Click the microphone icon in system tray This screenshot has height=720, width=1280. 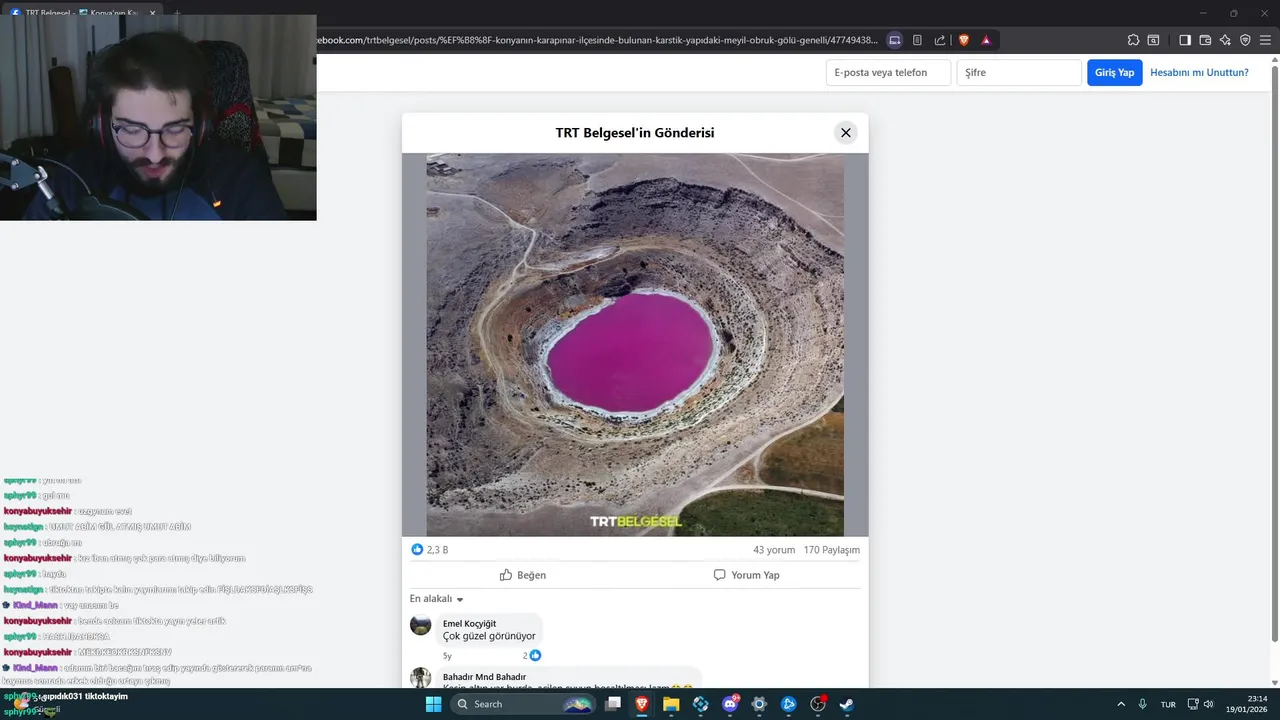(x=1142, y=704)
